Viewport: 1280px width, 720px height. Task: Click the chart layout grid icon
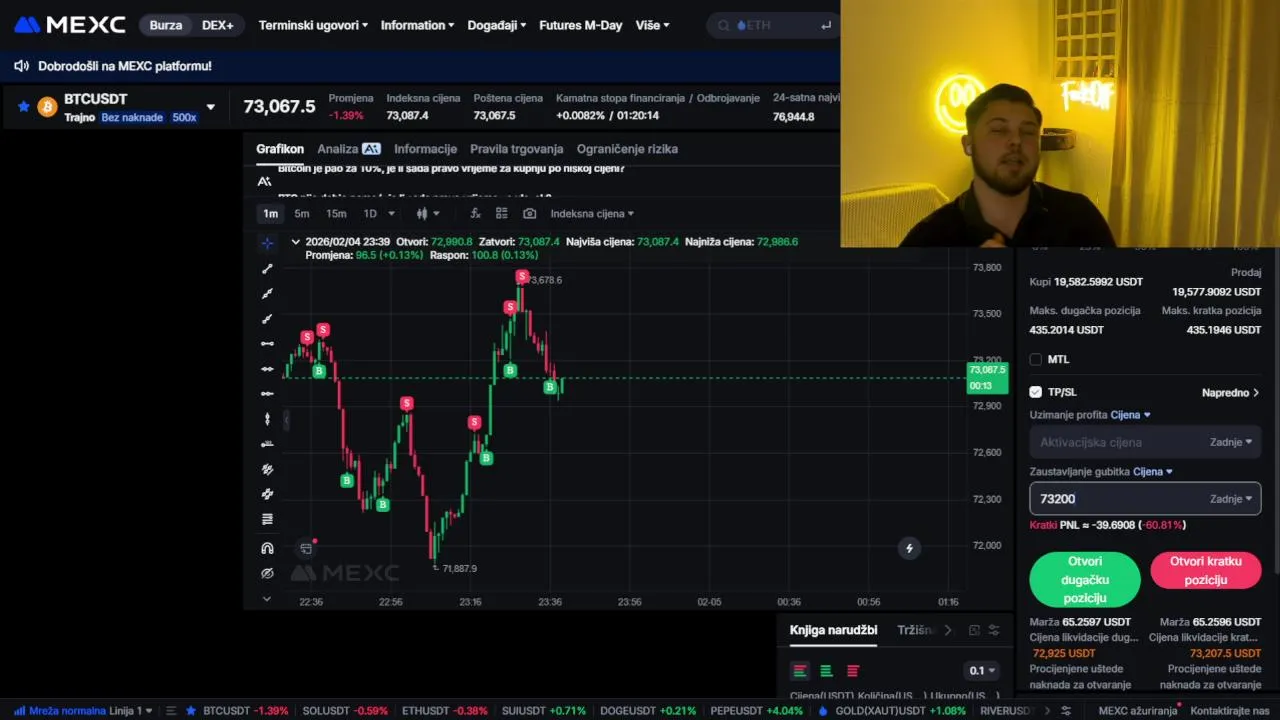tap(502, 214)
